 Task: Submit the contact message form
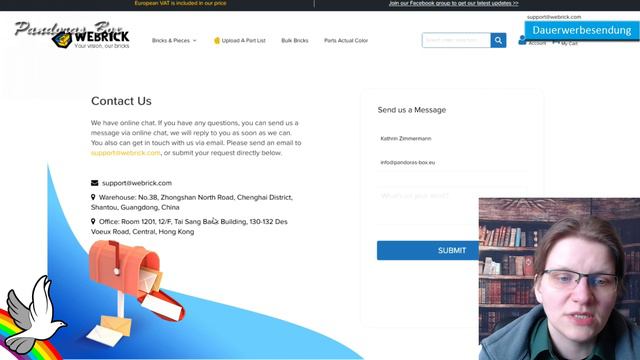tap(452, 250)
